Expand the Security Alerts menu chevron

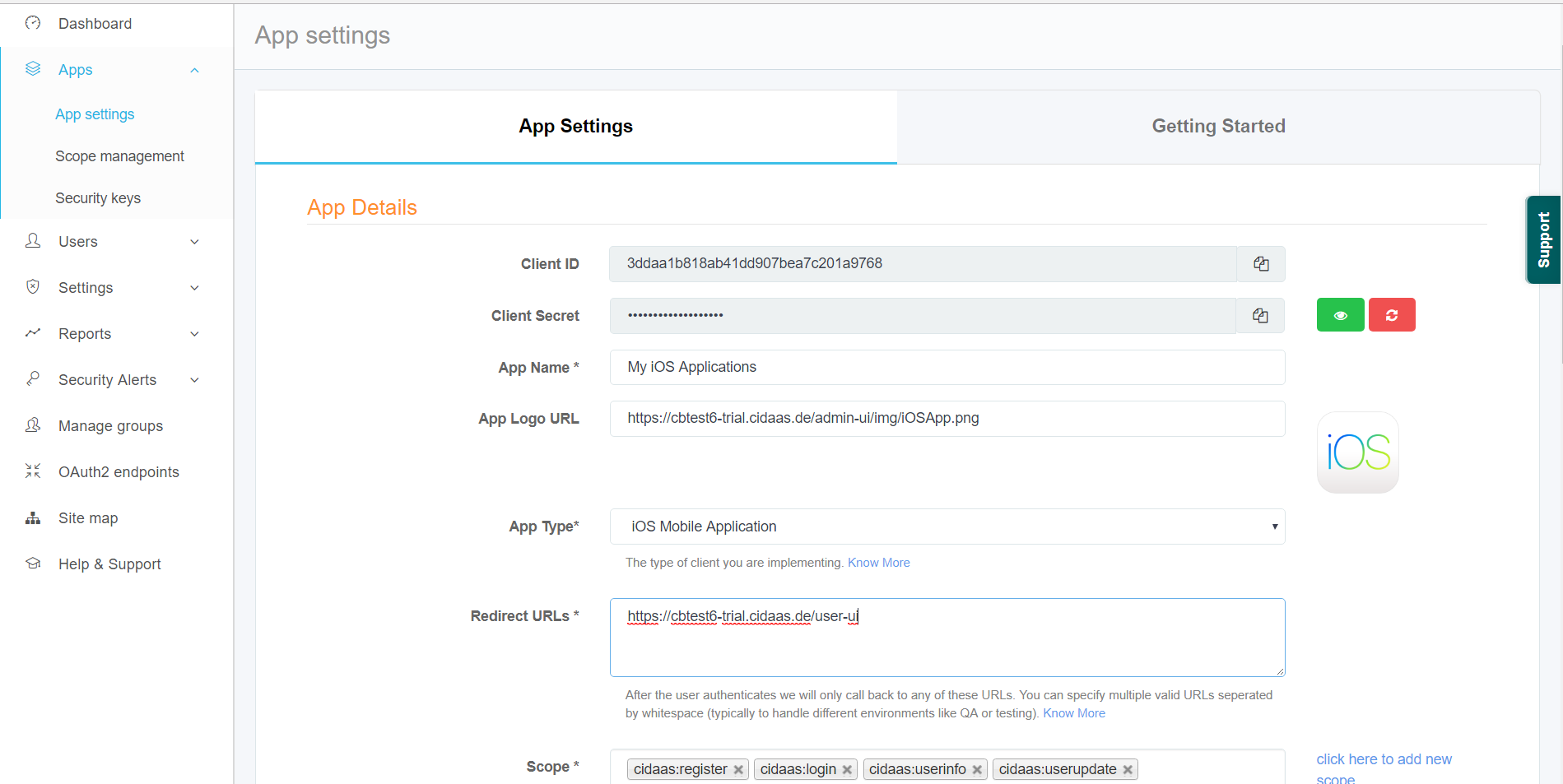point(195,380)
